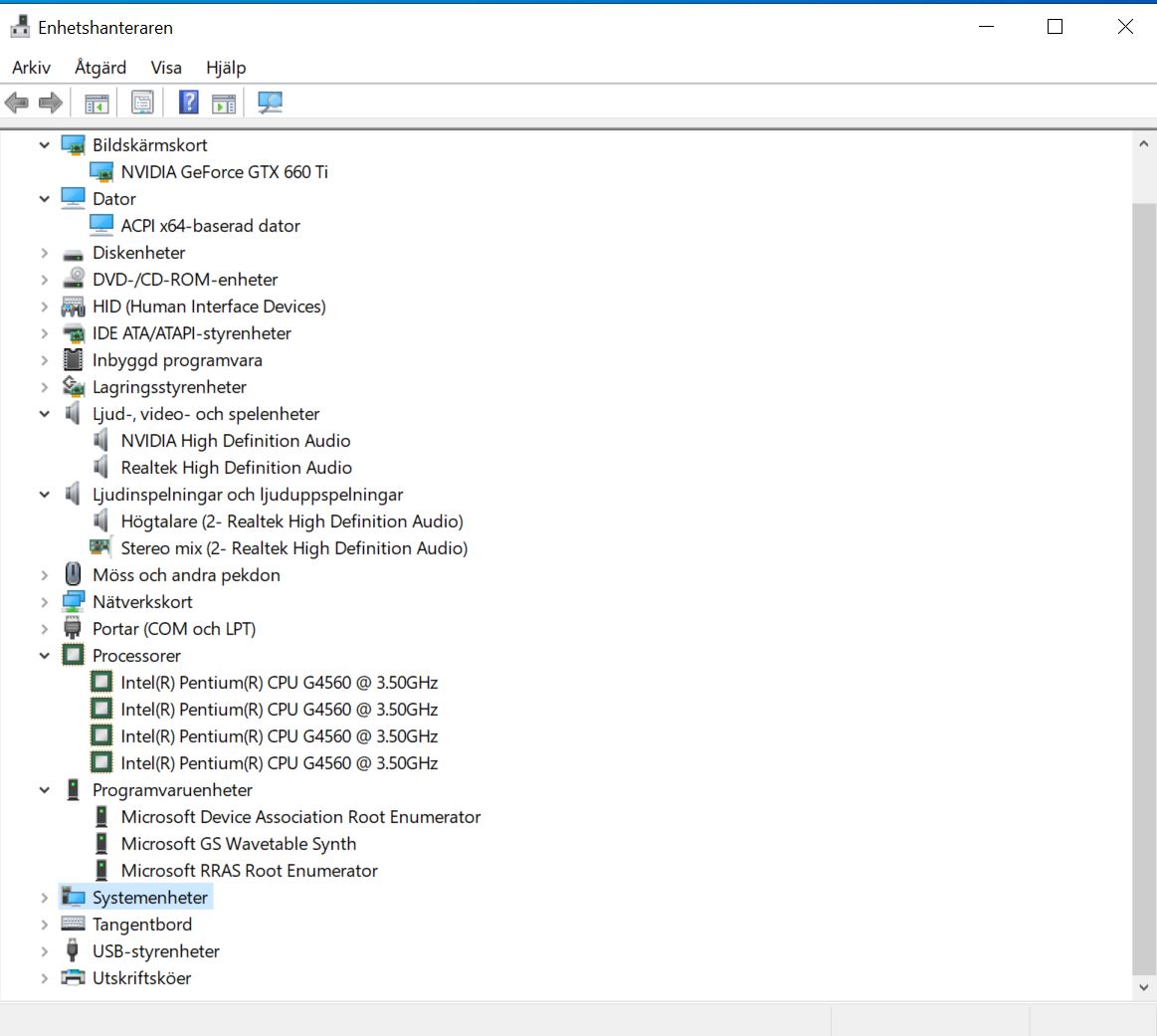
Task: Click the NVIDIA GeForce GTX 660 Ti device icon
Action: click(x=101, y=172)
